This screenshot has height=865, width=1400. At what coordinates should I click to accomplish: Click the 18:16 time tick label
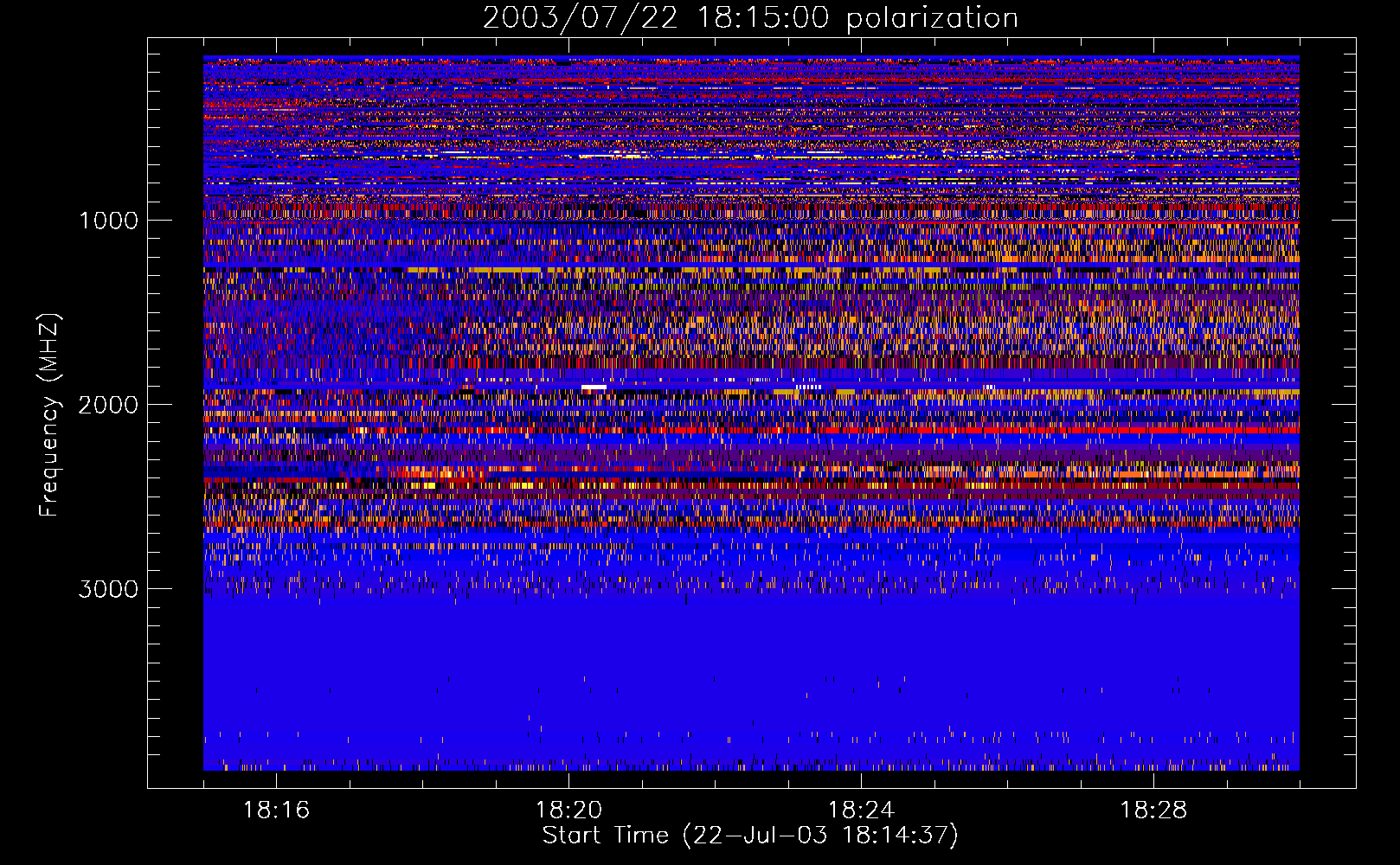276,811
